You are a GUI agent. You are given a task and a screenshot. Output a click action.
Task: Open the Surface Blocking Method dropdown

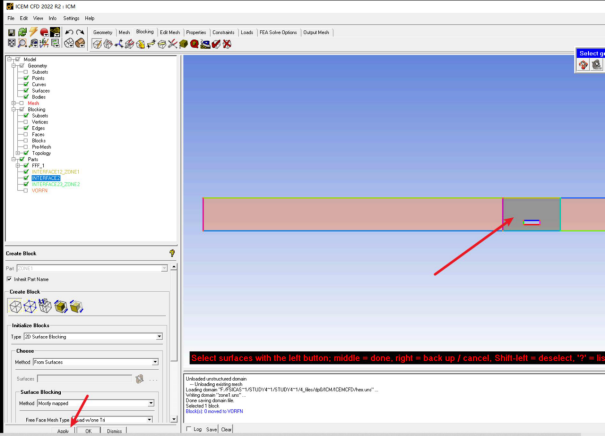pos(151,403)
